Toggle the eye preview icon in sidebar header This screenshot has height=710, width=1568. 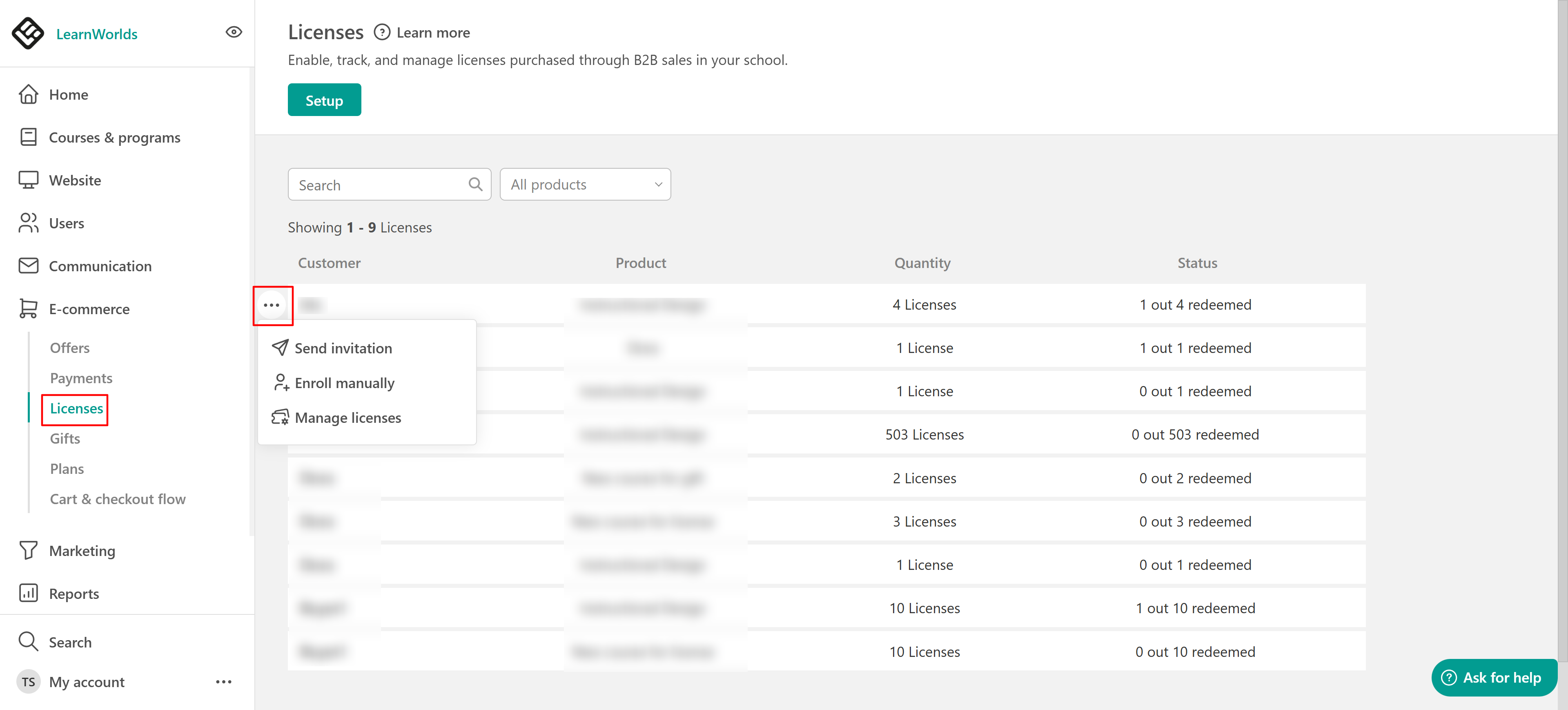234,32
